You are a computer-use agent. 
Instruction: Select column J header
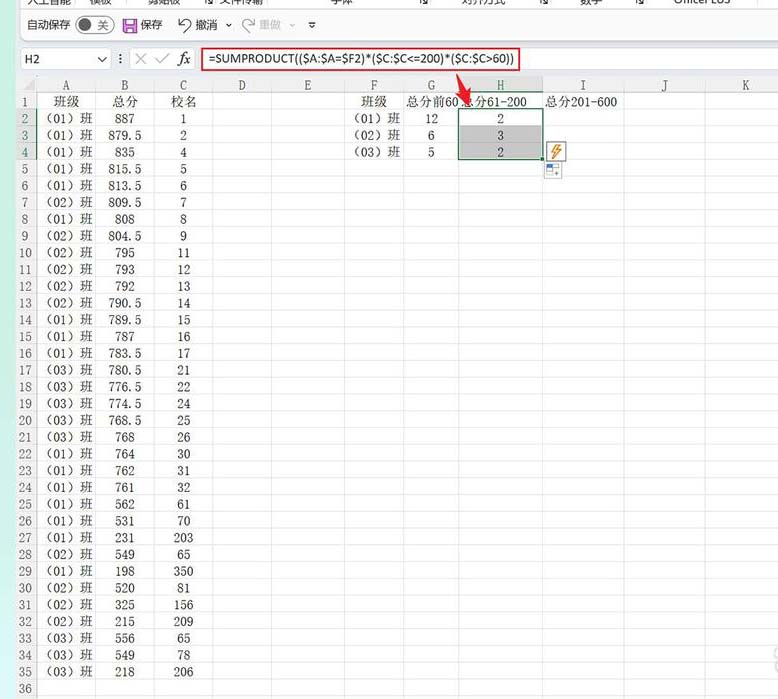pyautogui.click(x=664, y=85)
